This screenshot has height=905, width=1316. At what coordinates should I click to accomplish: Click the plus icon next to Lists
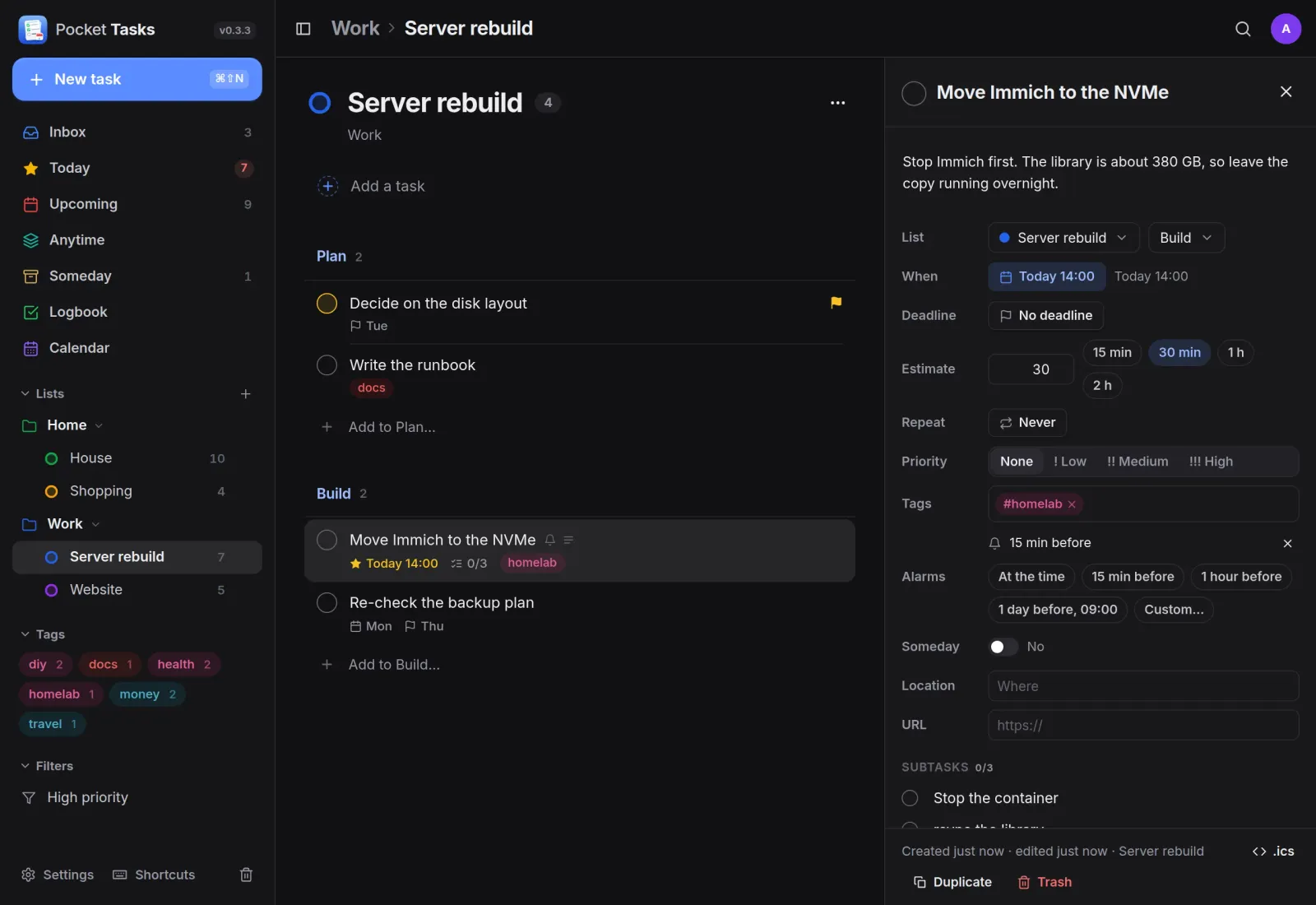pyautogui.click(x=245, y=394)
